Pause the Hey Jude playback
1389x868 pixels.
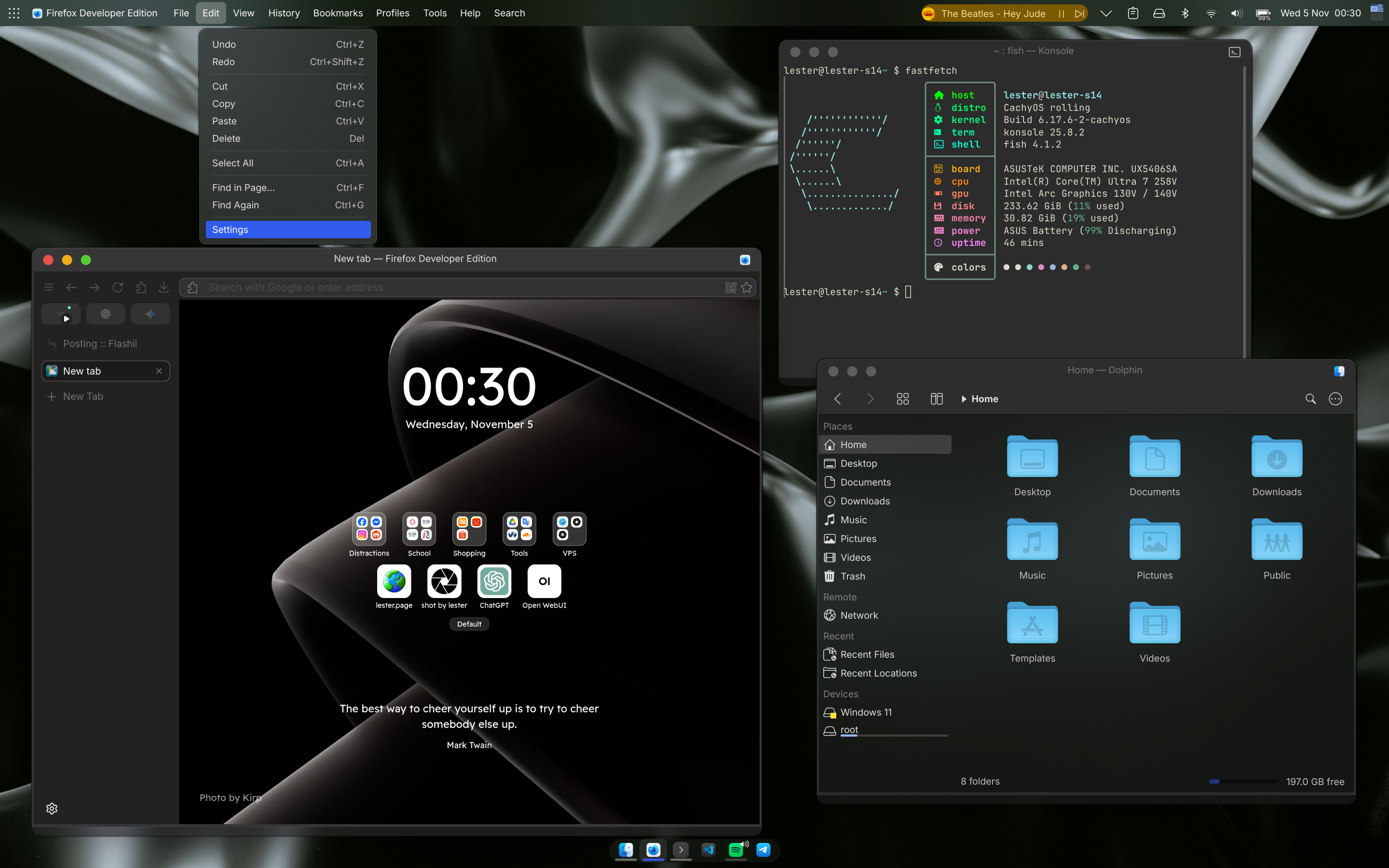pos(1061,14)
